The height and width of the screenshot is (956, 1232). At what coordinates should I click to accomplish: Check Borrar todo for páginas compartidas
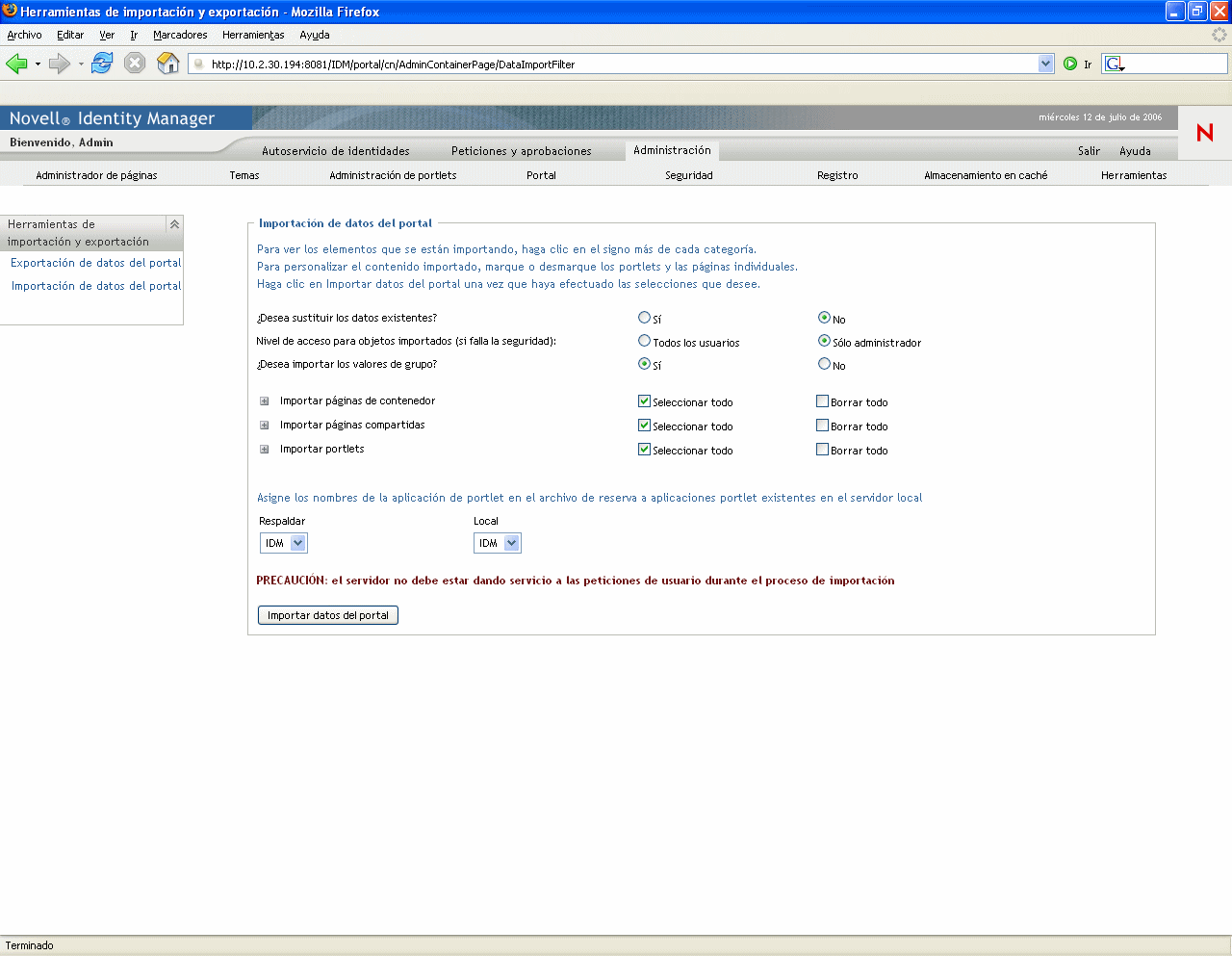pos(822,426)
